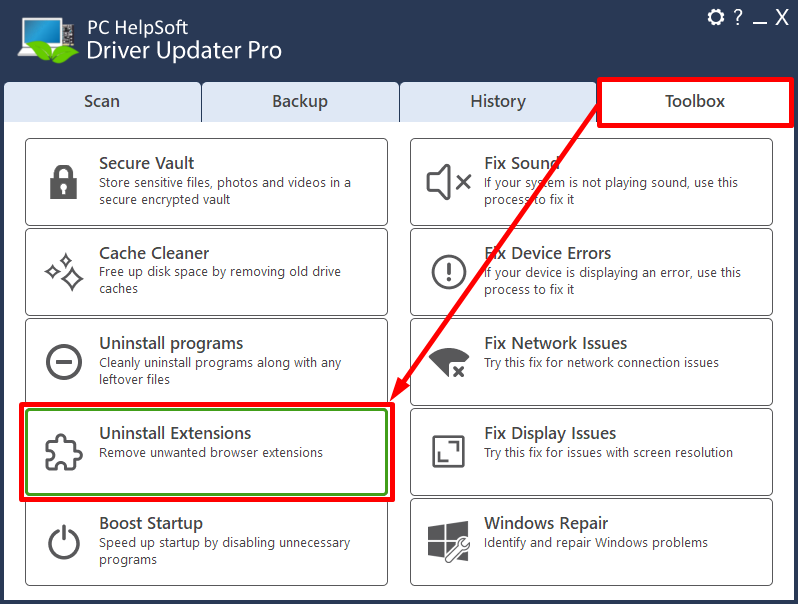
Task: Open the History tab
Action: 498,101
